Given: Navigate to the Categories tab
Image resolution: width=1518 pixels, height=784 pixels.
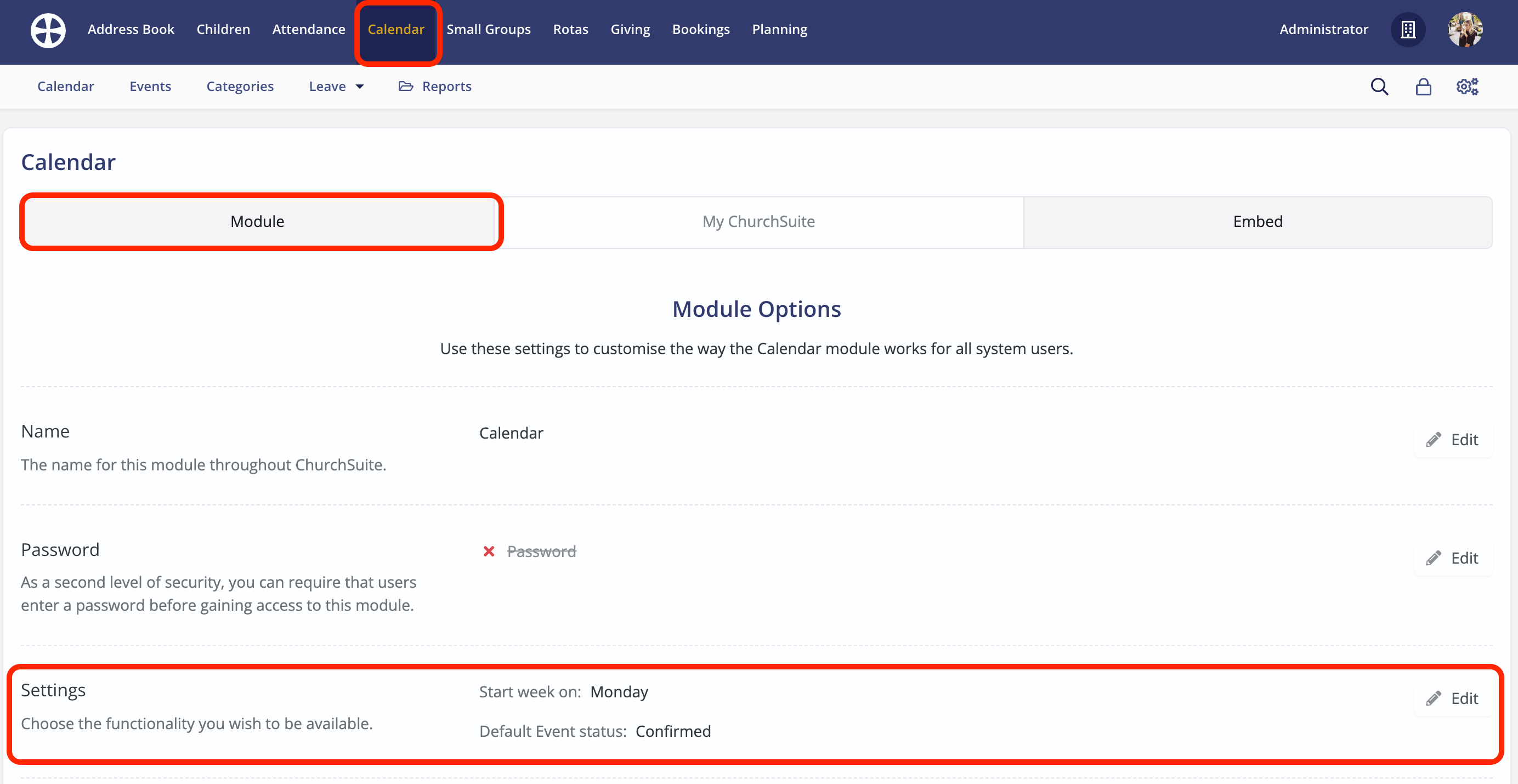Looking at the screenshot, I should [240, 86].
